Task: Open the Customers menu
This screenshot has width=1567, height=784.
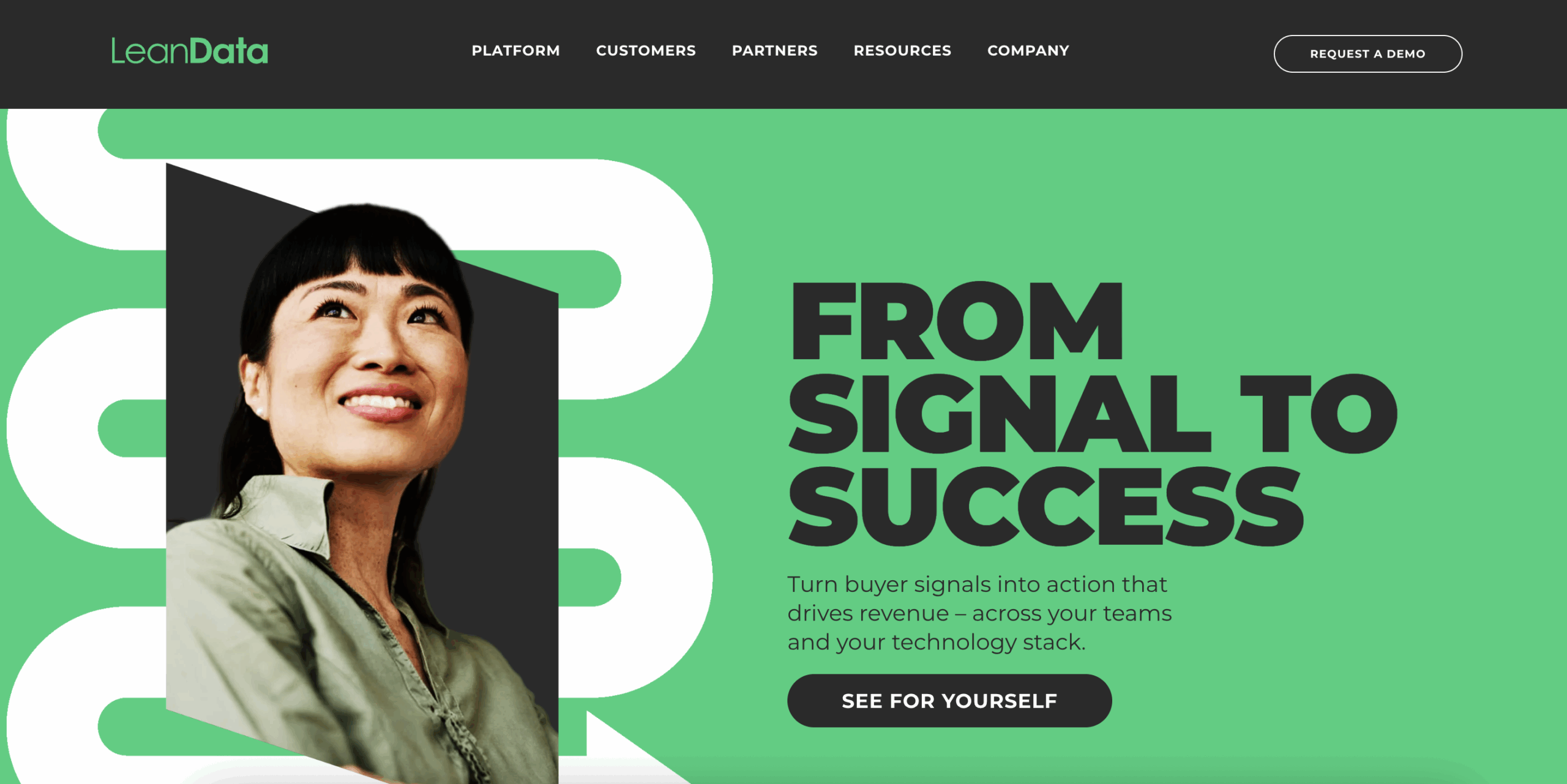Action: [x=646, y=51]
